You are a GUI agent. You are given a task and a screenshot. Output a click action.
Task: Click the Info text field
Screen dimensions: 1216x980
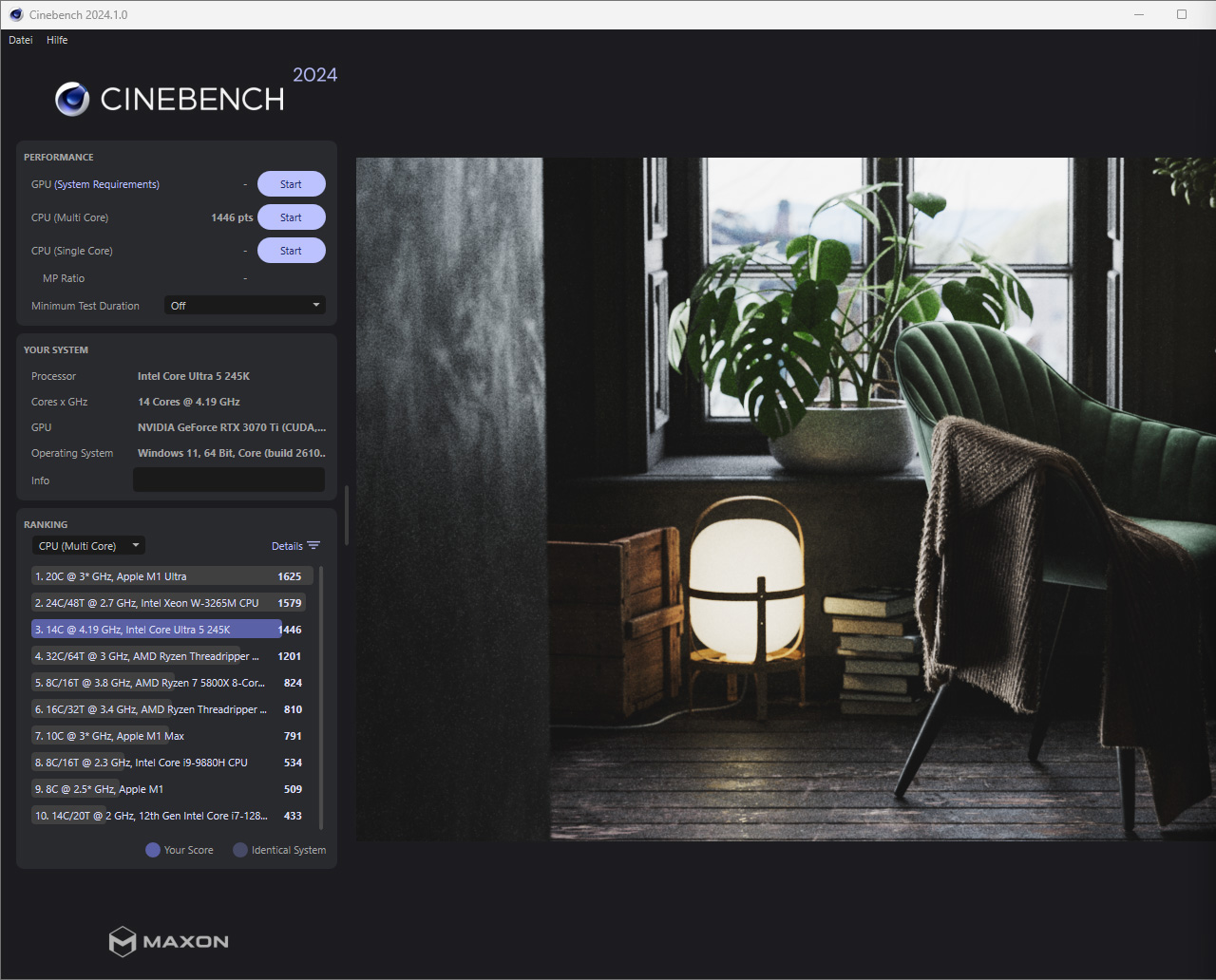pyautogui.click(x=229, y=480)
